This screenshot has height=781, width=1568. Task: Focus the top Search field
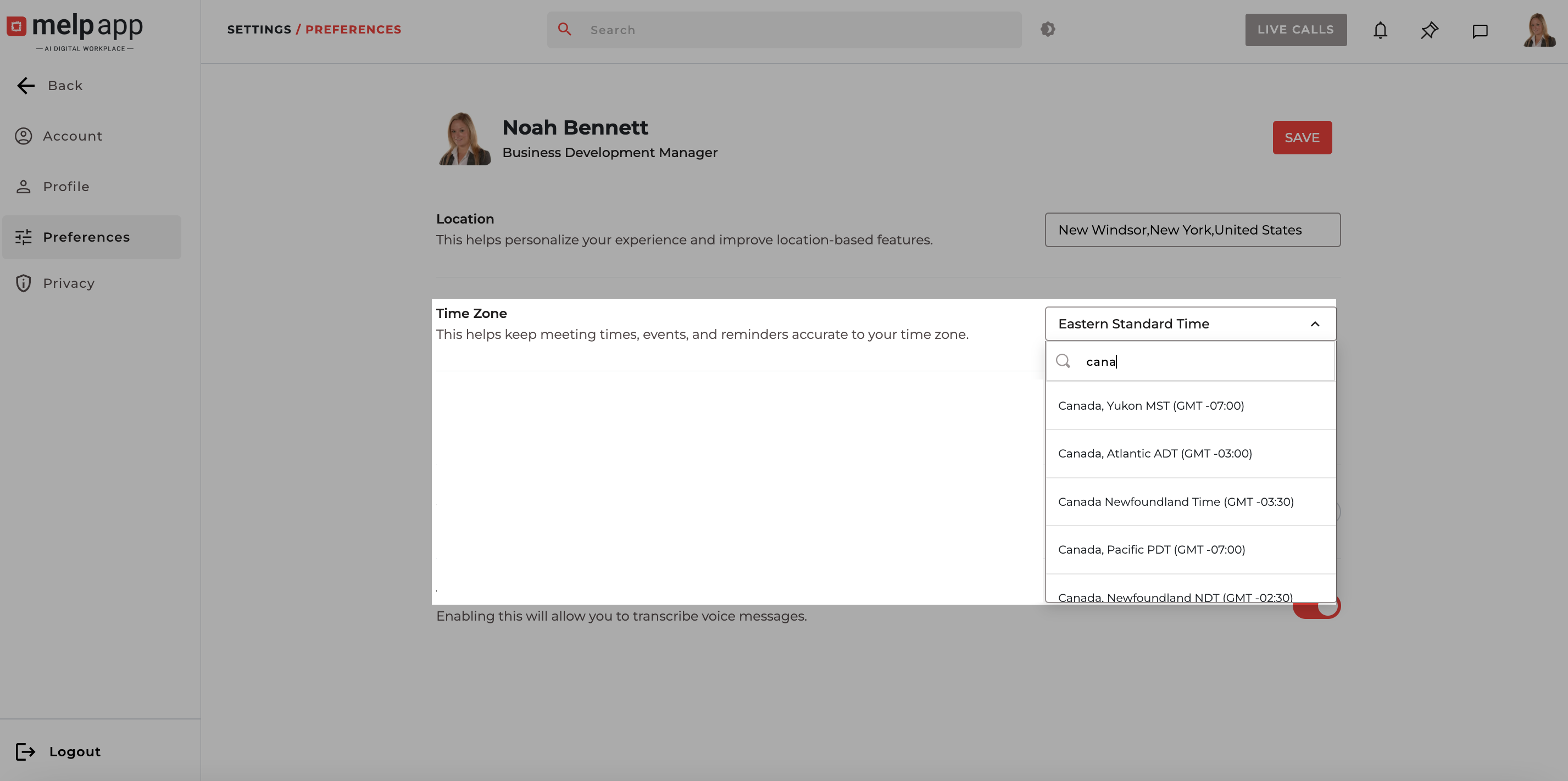tap(784, 30)
